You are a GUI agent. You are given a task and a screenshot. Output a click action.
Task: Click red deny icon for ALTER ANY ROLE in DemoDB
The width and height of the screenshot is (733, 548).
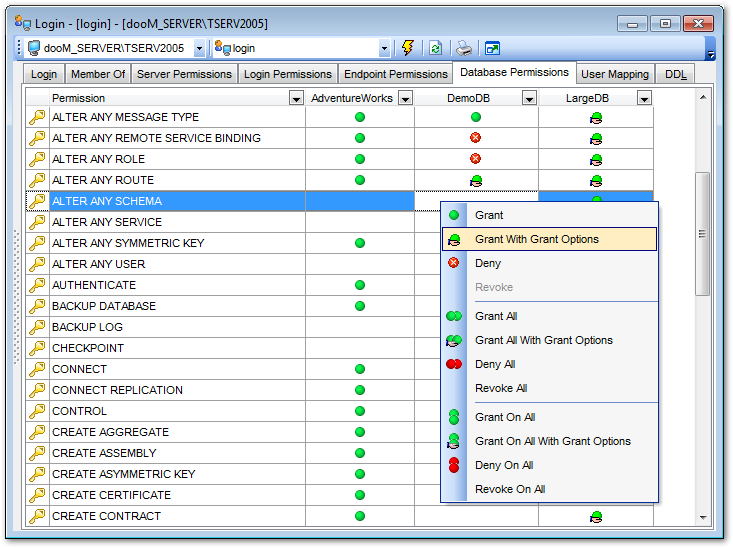click(476, 159)
